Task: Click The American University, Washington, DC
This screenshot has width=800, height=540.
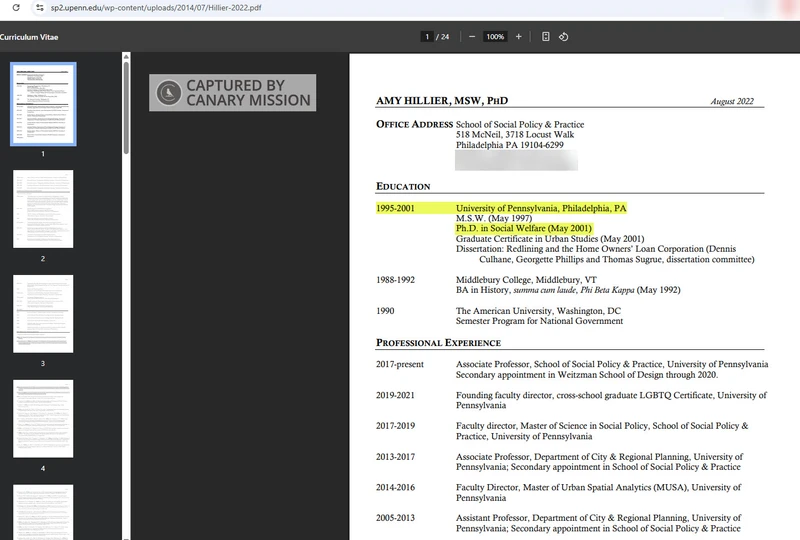Action: coord(538,311)
